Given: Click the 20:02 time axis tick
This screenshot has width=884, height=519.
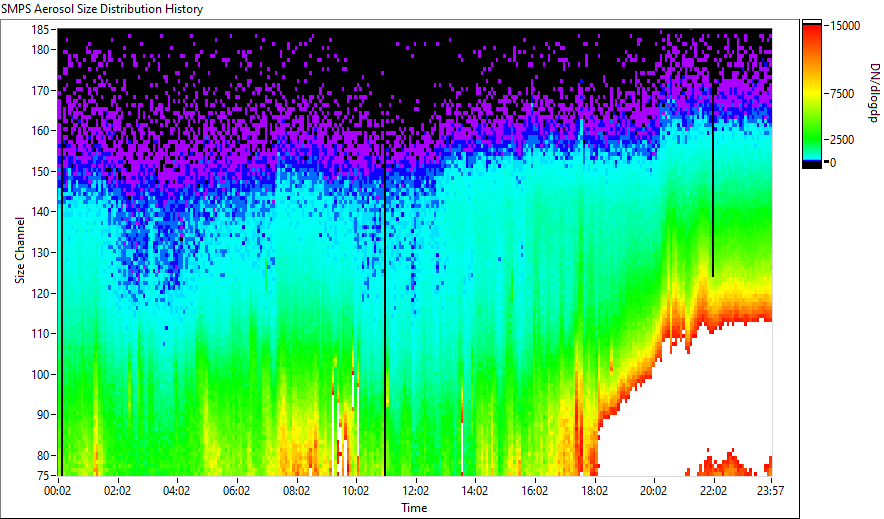Looking at the screenshot, I should point(653,491).
